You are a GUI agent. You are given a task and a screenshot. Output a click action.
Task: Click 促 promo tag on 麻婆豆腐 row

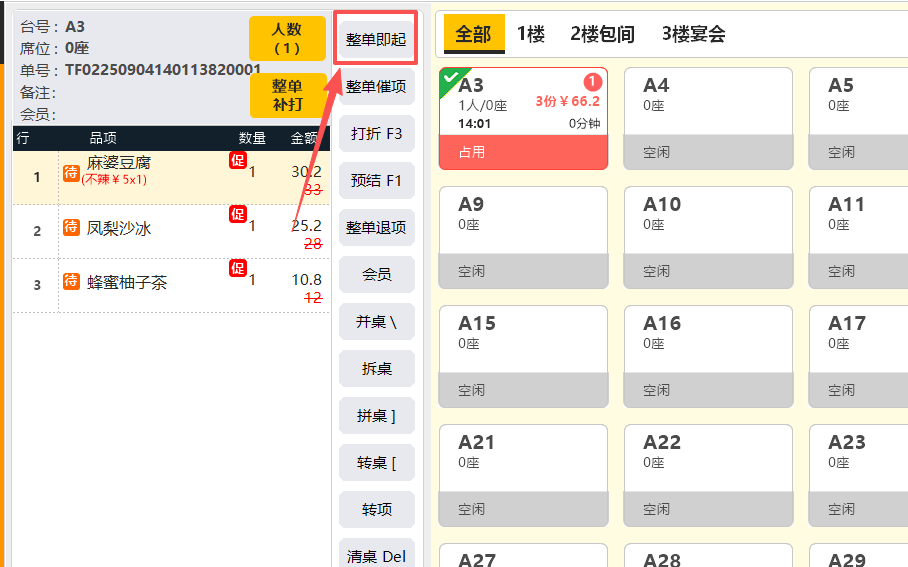click(237, 160)
